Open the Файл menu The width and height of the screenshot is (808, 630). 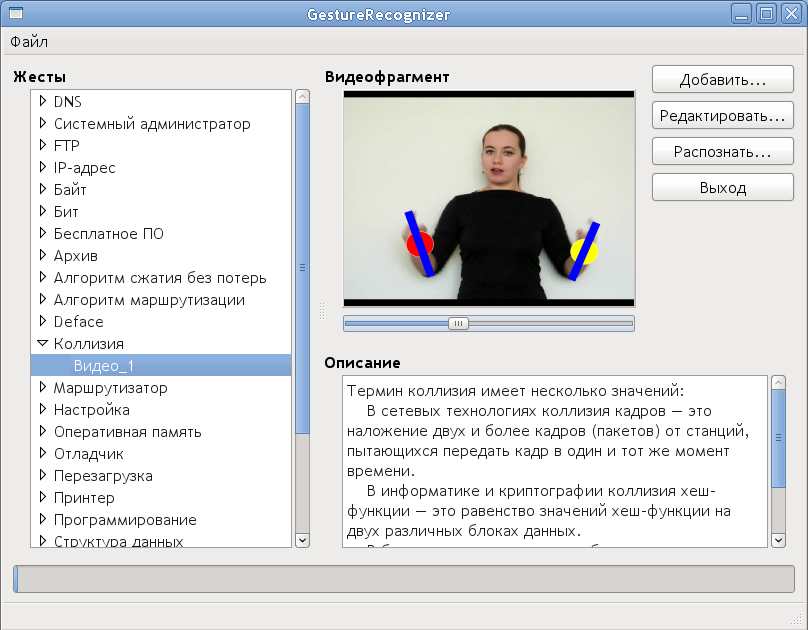click(x=29, y=42)
